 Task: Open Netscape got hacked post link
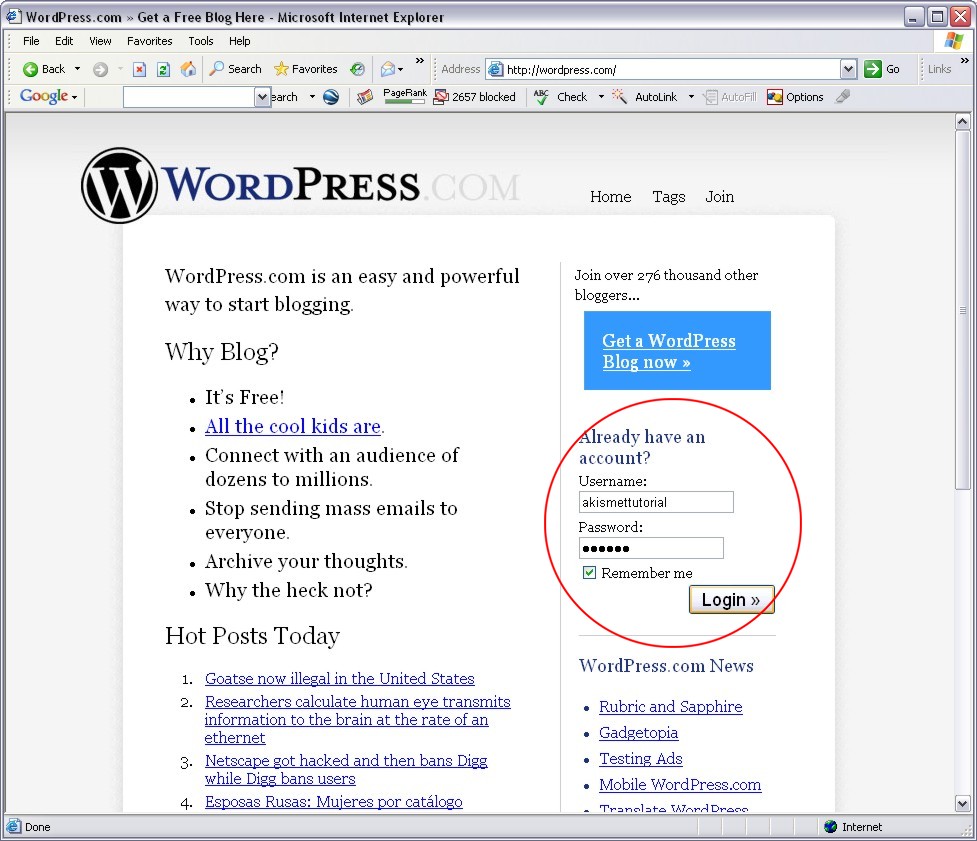[x=346, y=769]
